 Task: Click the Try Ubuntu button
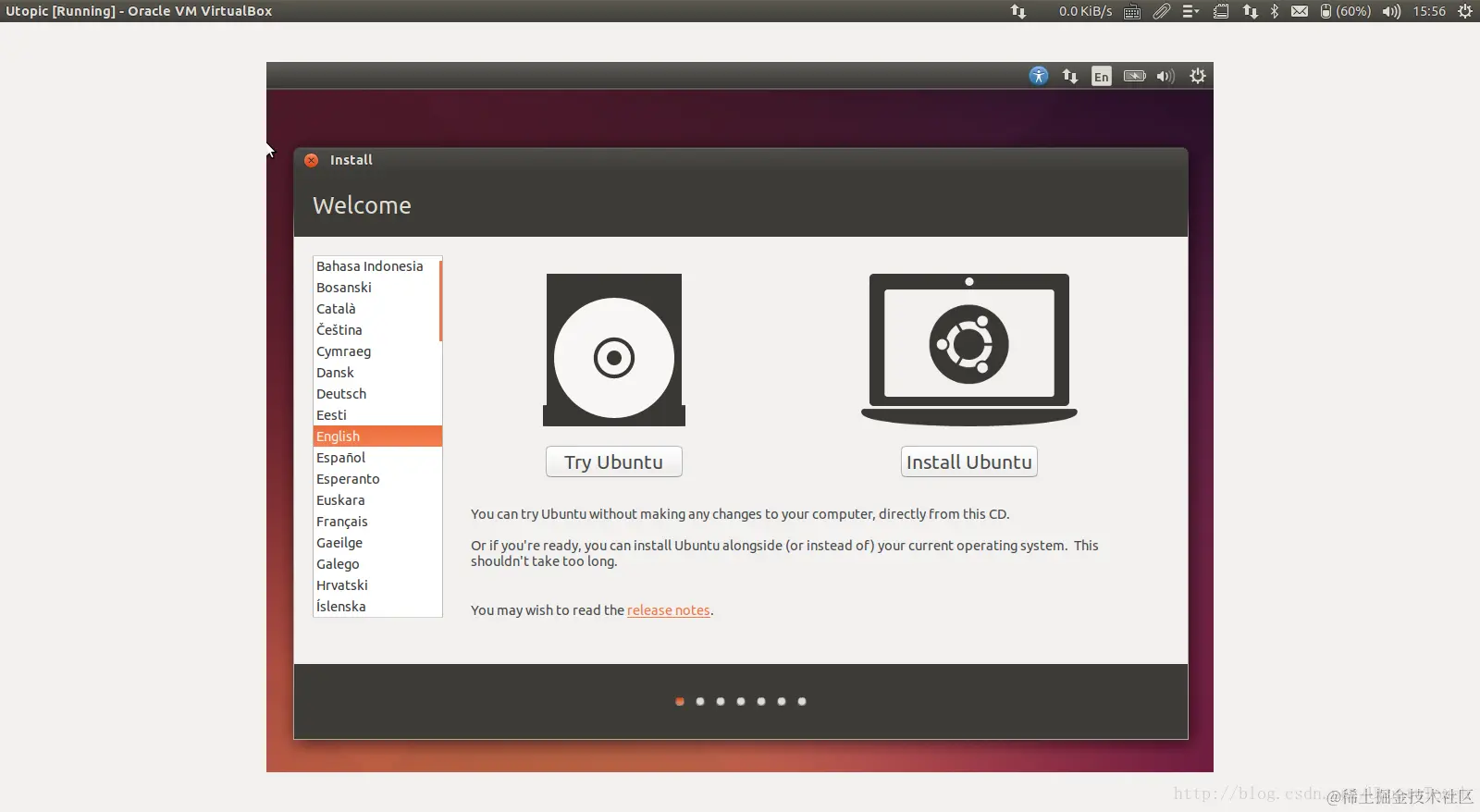click(614, 461)
